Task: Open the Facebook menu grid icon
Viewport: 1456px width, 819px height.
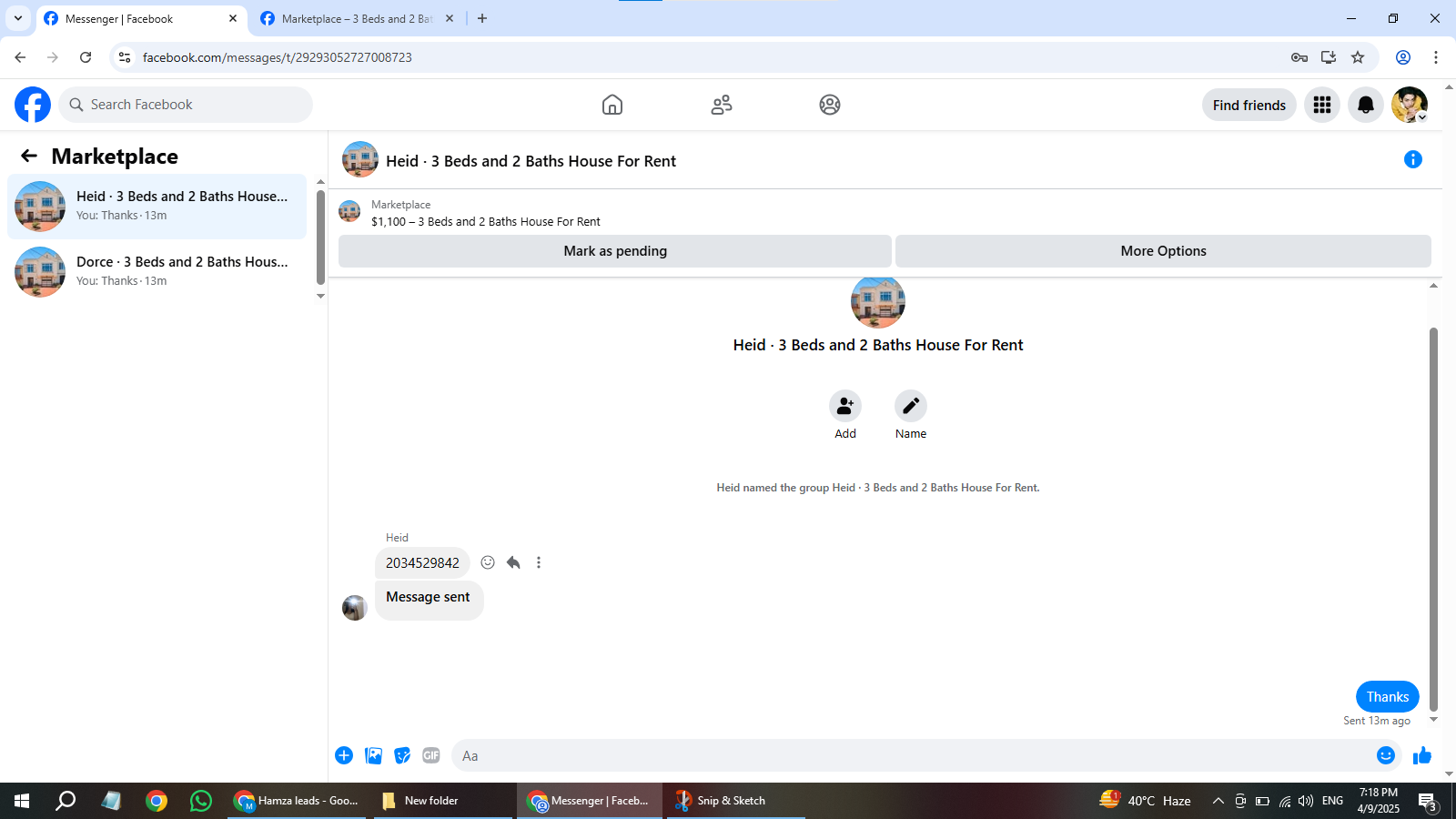Action: coord(1322,105)
